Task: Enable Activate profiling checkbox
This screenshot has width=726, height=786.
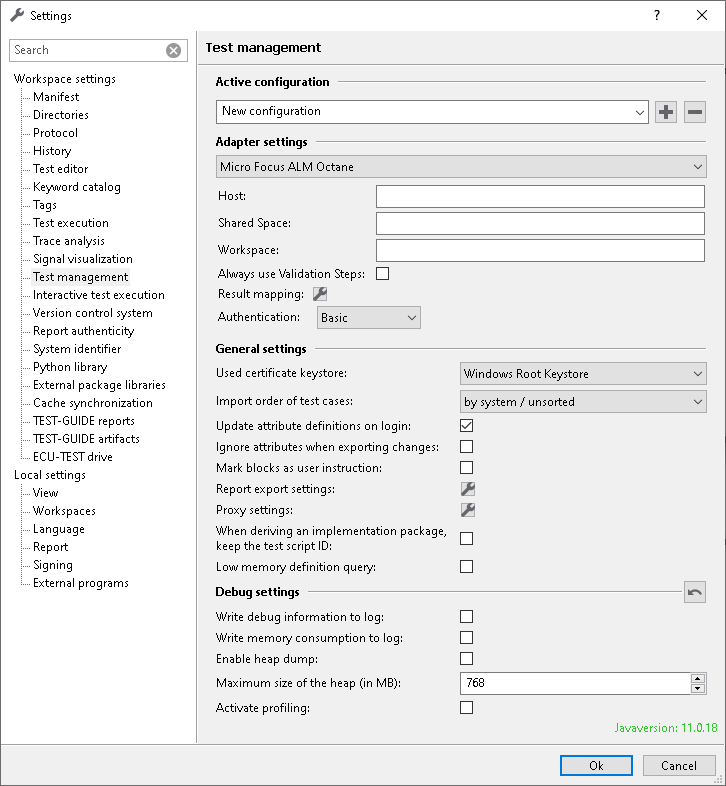Action: (x=466, y=708)
